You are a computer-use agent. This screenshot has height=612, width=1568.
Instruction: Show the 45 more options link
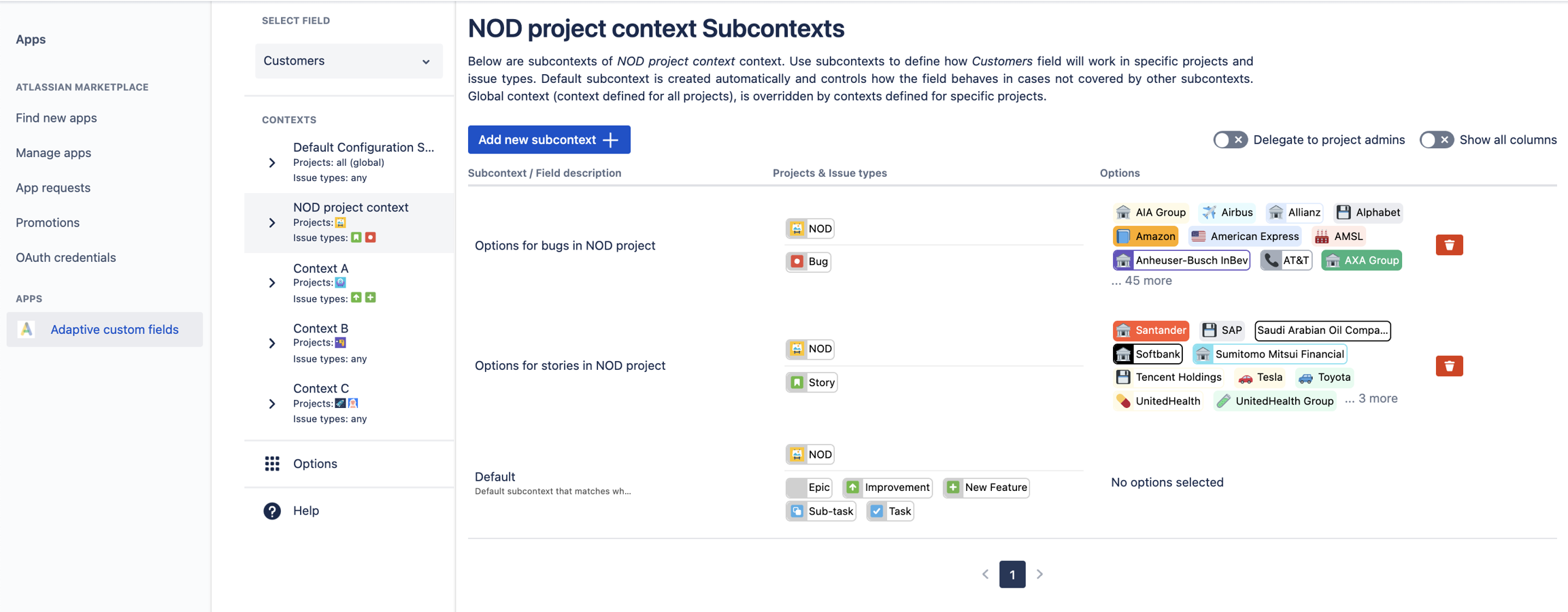tap(1141, 281)
